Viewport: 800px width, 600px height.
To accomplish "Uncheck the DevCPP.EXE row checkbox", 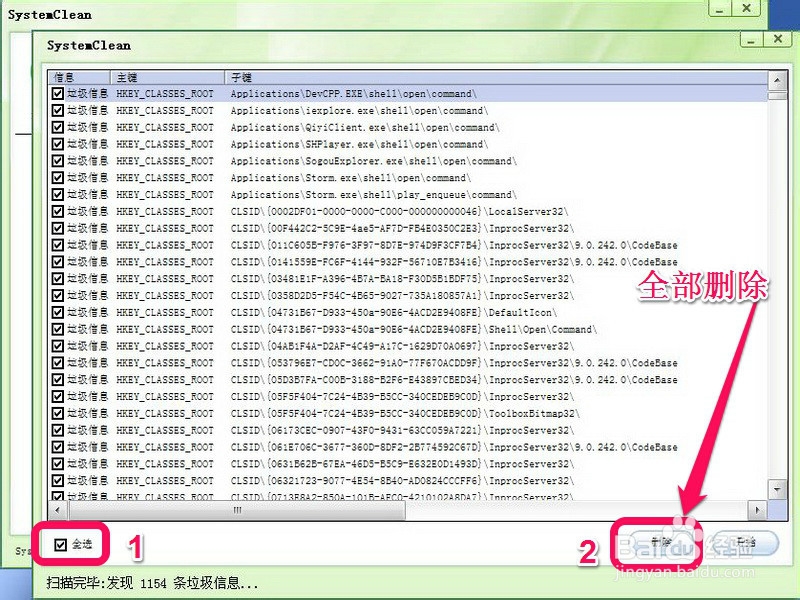I will [x=58, y=93].
